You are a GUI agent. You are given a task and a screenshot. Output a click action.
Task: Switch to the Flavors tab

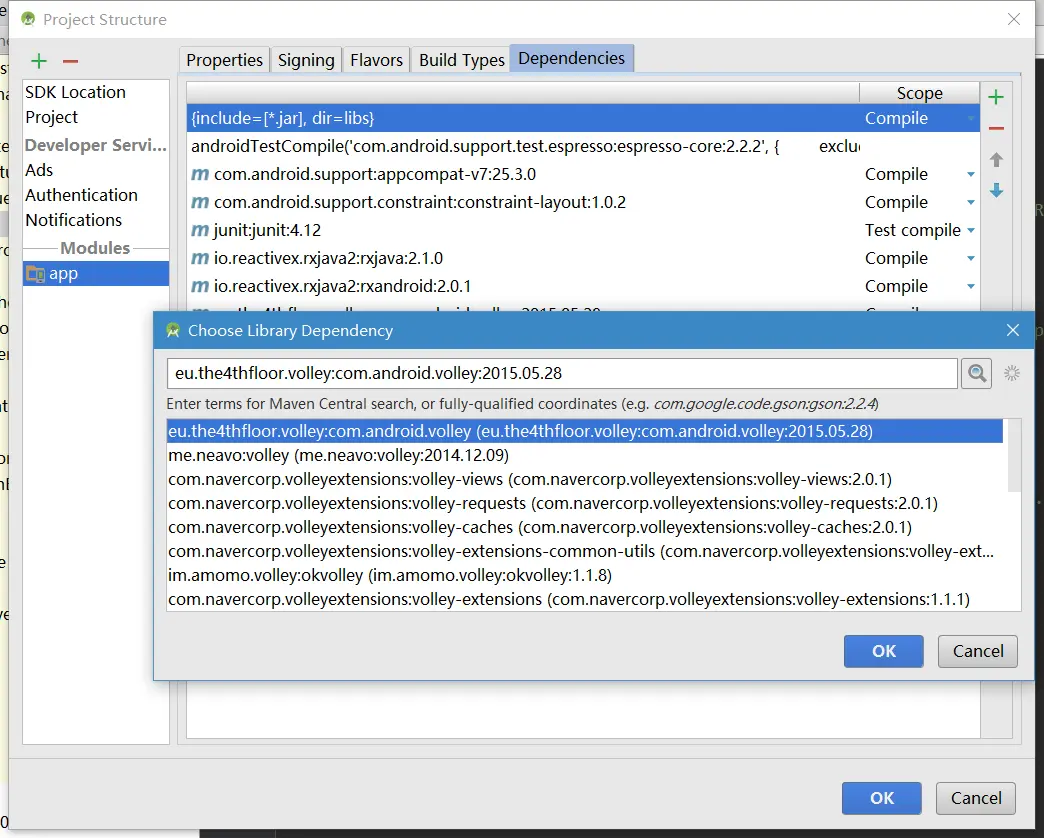pyautogui.click(x=376, y=60)
